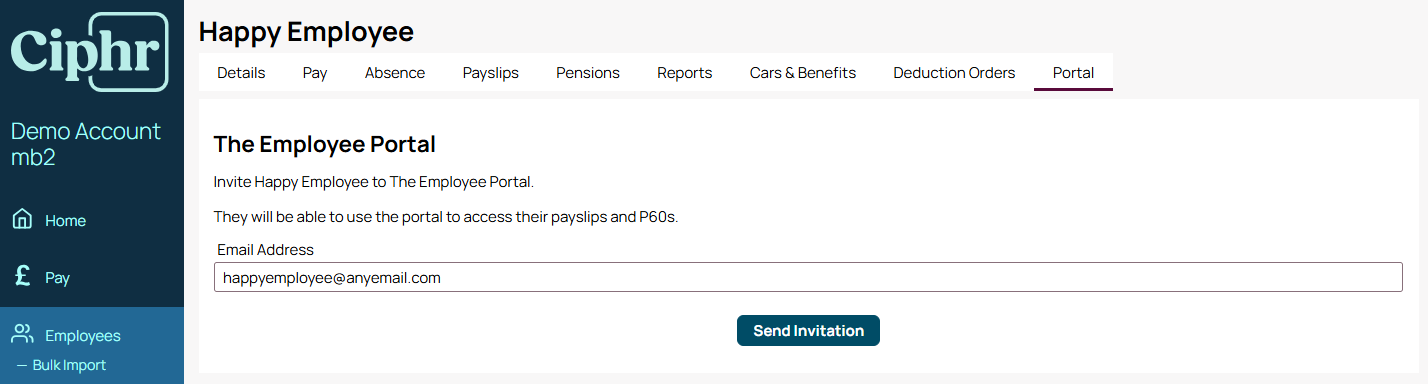1428x384 pixels.
Task: Switch to the Pay tab
Action: pos(315,72)
